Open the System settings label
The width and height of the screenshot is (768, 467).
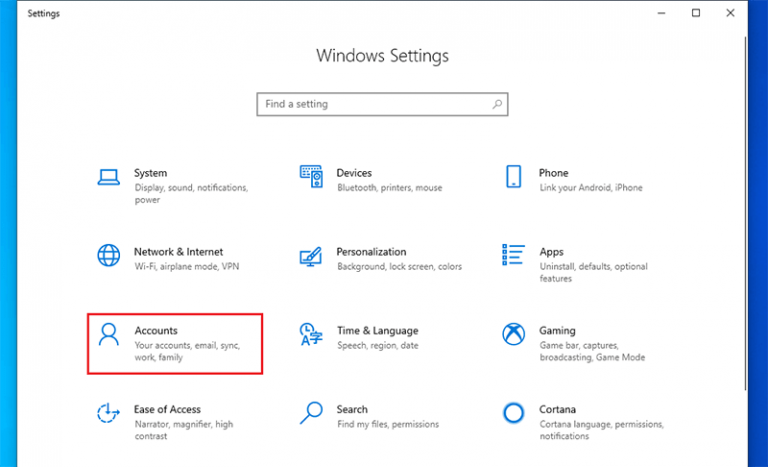click(150, 173)
